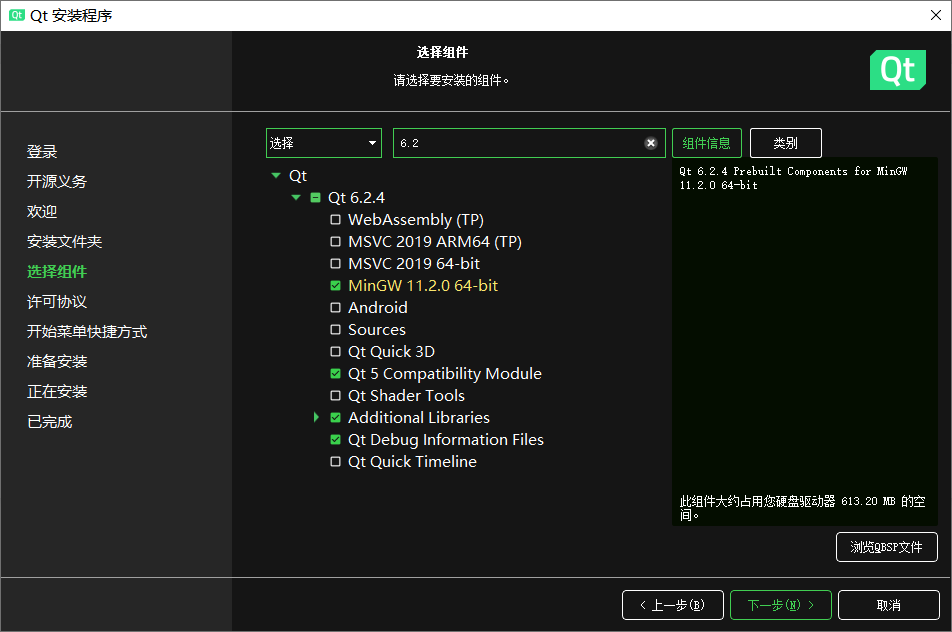
Task: Select the Sources row label
Action: (377, 330)
